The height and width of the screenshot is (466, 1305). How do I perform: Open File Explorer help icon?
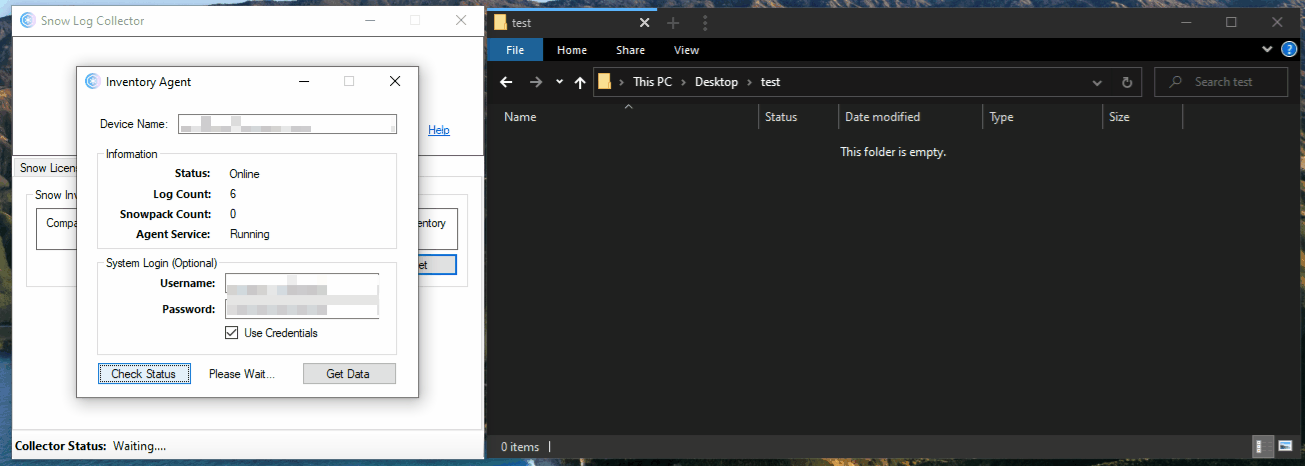(x=1289, y=50)
